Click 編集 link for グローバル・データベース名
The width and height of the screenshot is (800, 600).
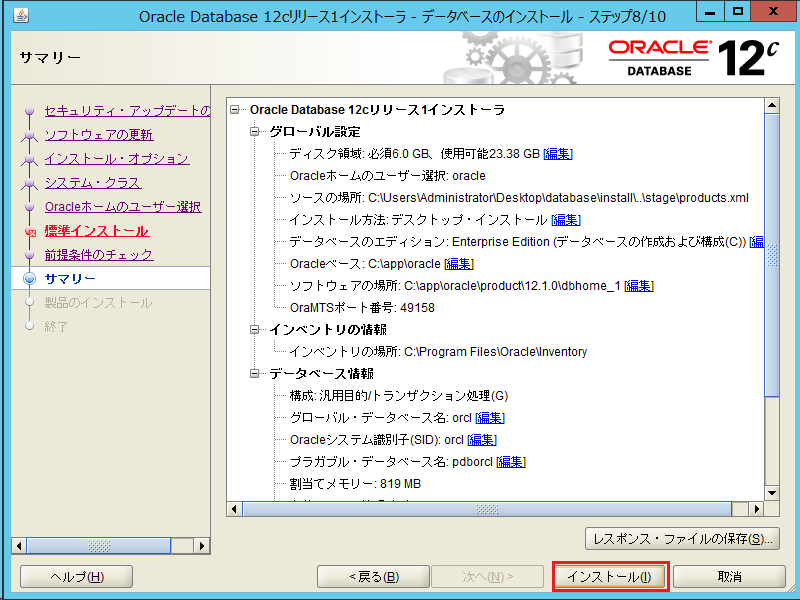click(490, 418)
